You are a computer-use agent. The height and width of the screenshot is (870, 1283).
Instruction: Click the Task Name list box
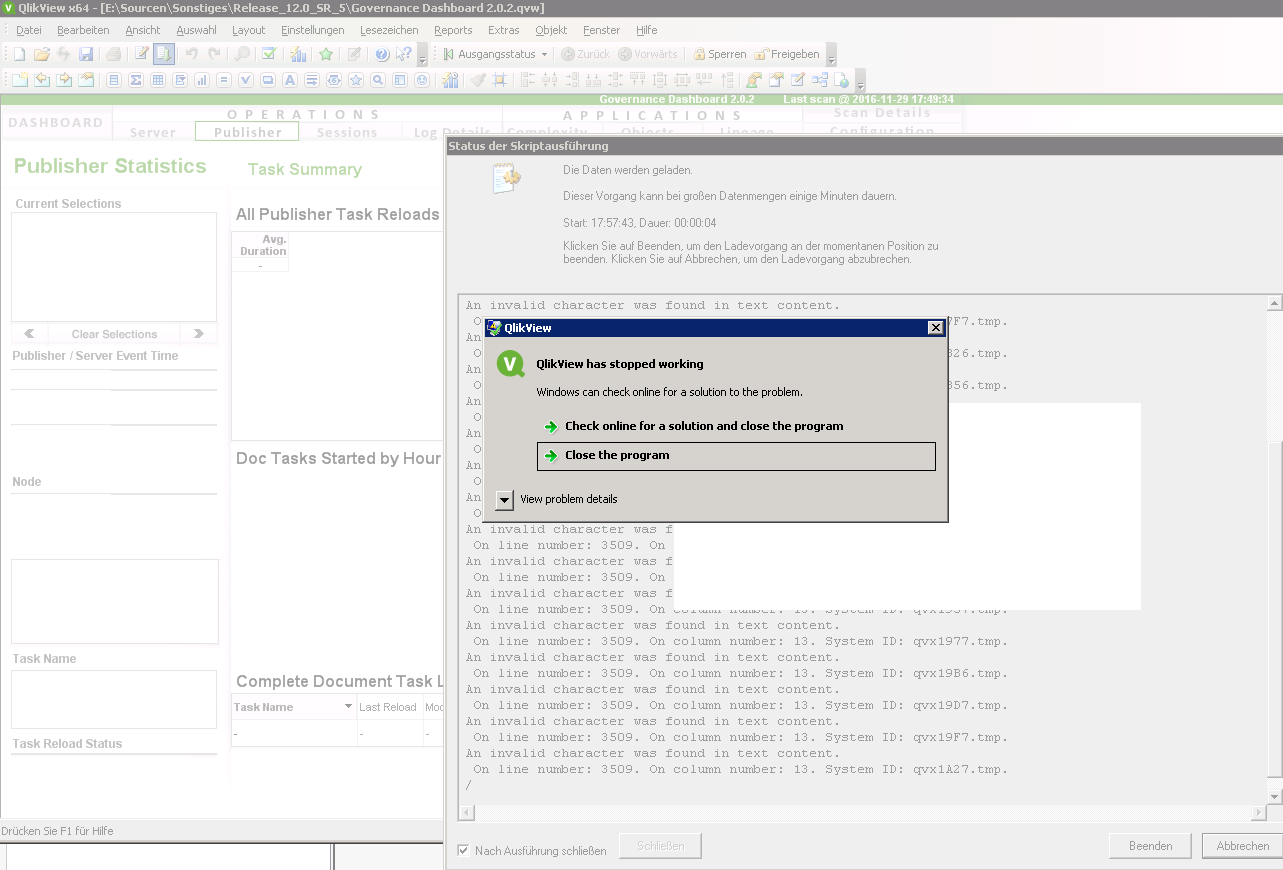click(114, 699)
